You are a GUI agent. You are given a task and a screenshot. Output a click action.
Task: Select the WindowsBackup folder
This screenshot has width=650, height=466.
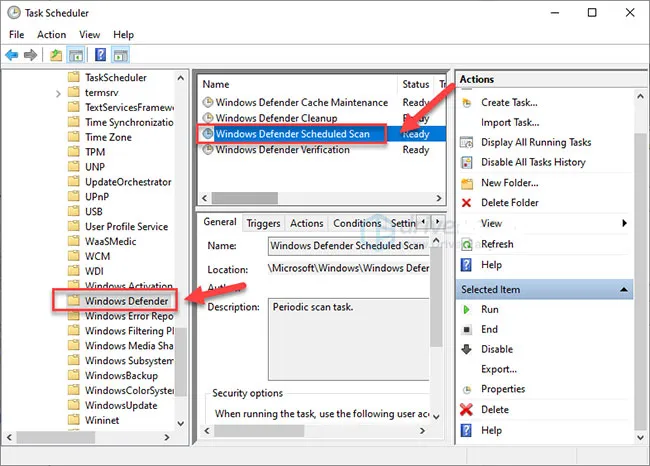pyautogui.click(x=121, y=376)
